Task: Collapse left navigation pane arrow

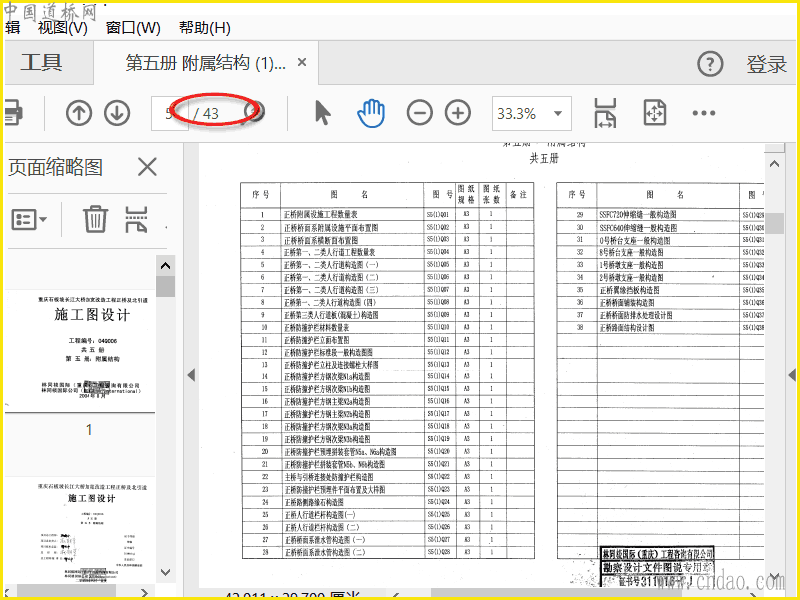Action: [191, 376]
